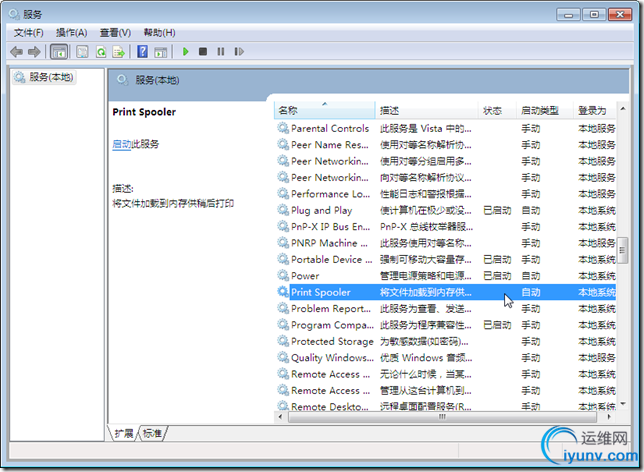Stop service with square stop icon
This screenshot has height=472, width=644.
[202, 52]
